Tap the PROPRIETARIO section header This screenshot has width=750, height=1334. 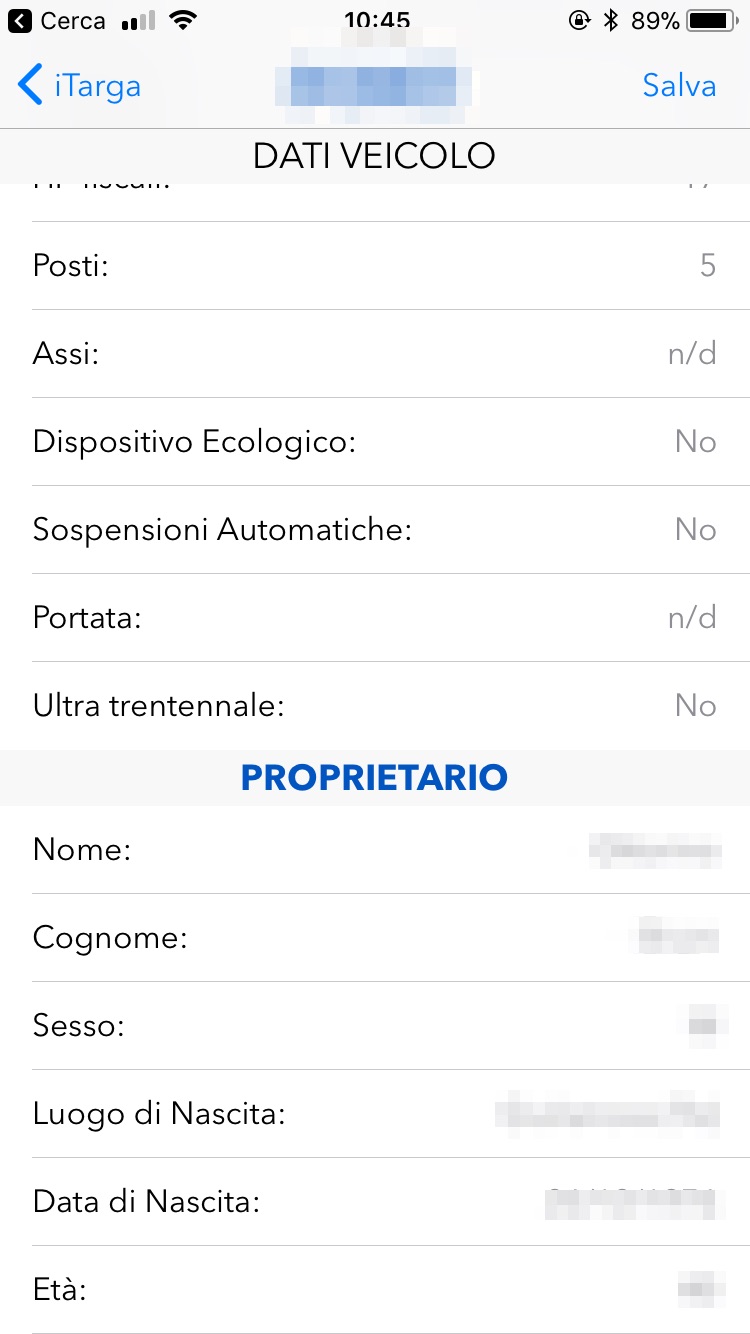375,778
